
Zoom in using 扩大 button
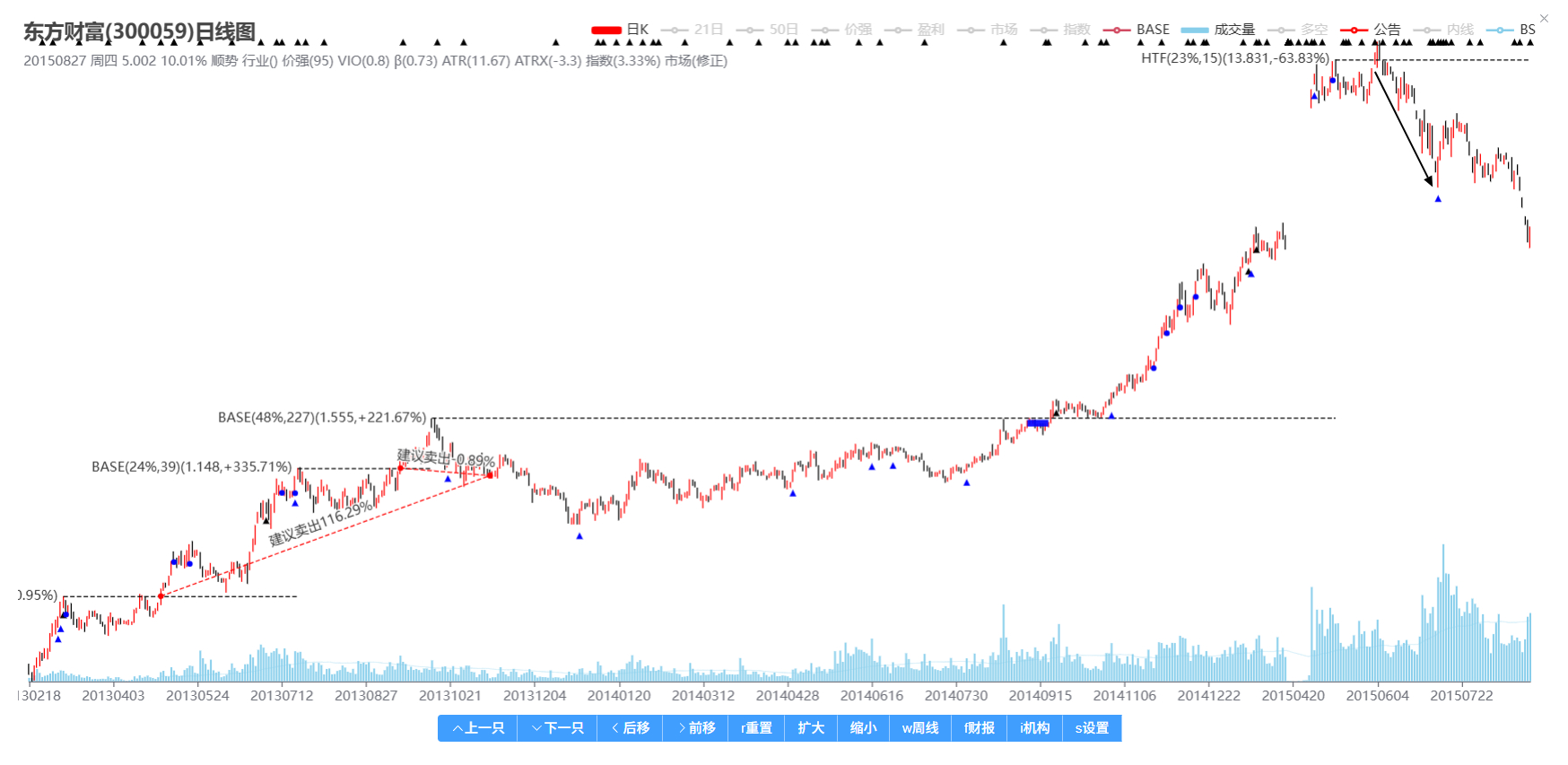tap(811, 728)
